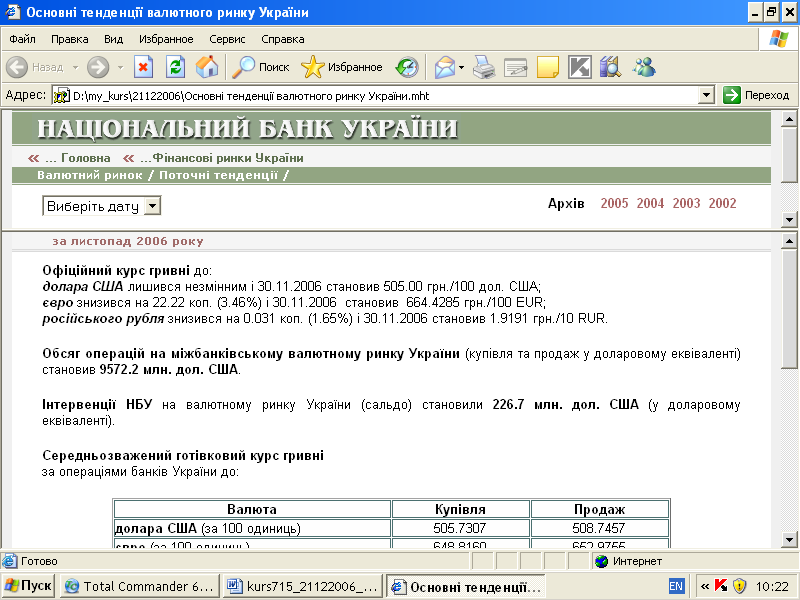Click the upper frame scrollbar up arrow
Viewport: 800px width, 600px height.
pyautogui.click(x=789, y=119)
